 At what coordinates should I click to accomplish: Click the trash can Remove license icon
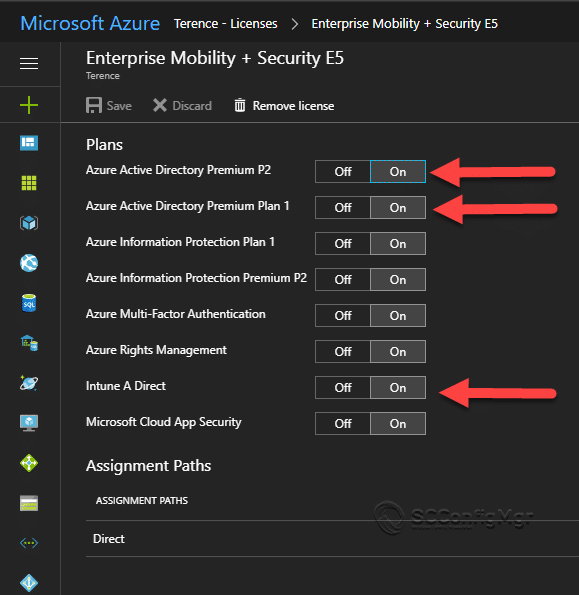pyautogui.click(x=240, y=105)
